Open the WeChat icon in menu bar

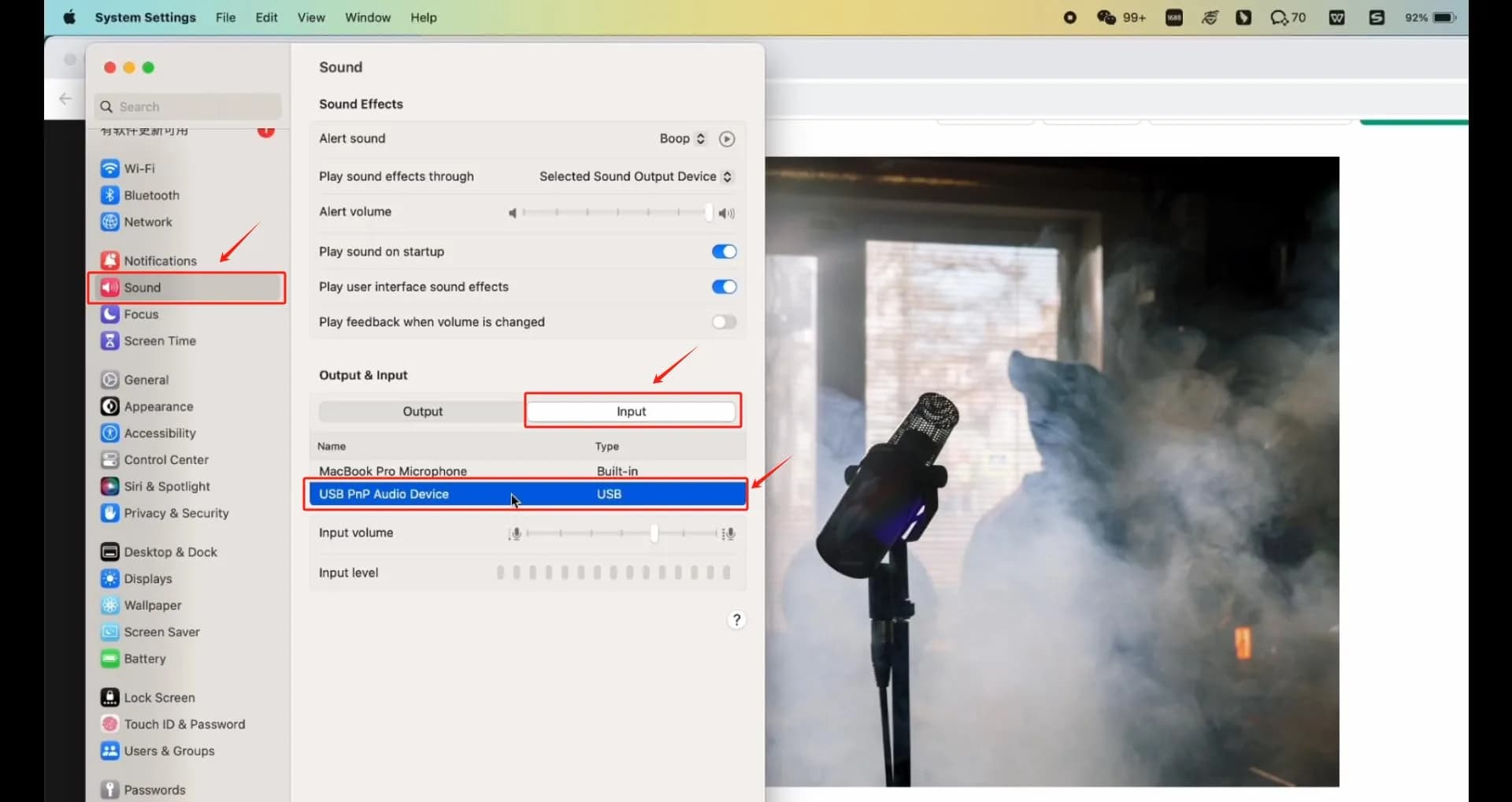point(1106,17)
